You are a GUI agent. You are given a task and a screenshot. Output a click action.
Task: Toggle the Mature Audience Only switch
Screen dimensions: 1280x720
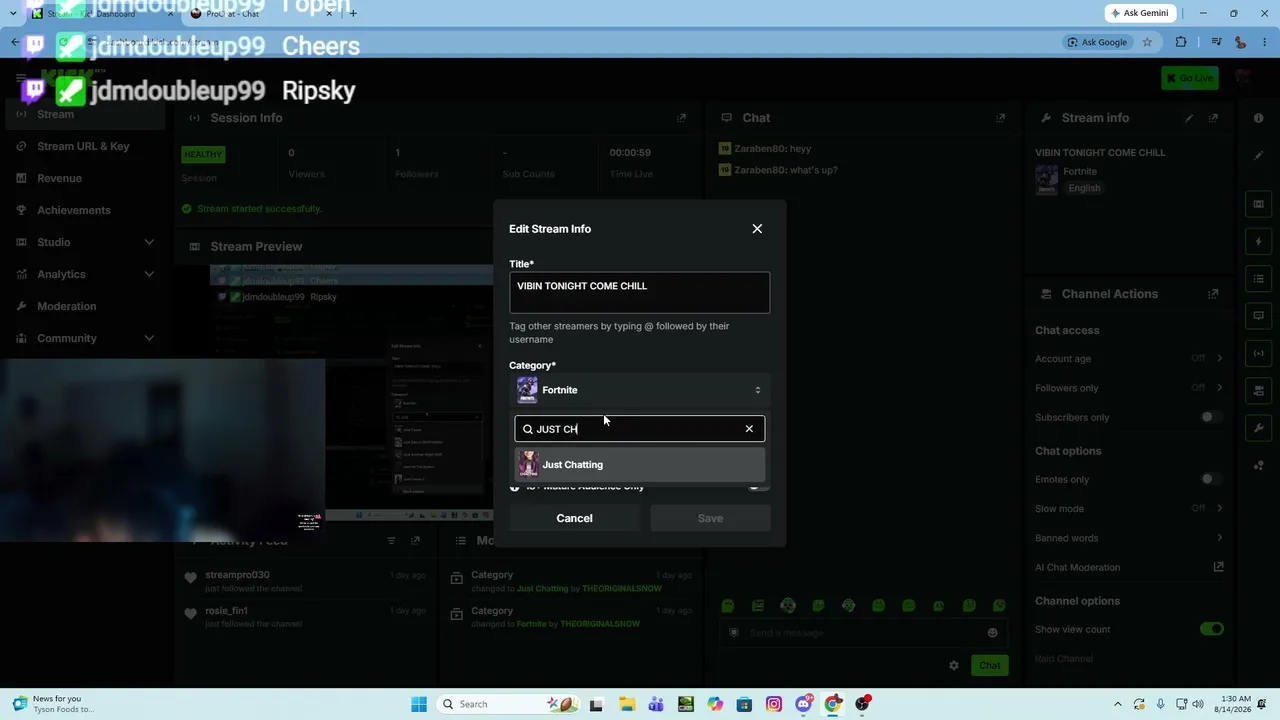pos(759,486)
